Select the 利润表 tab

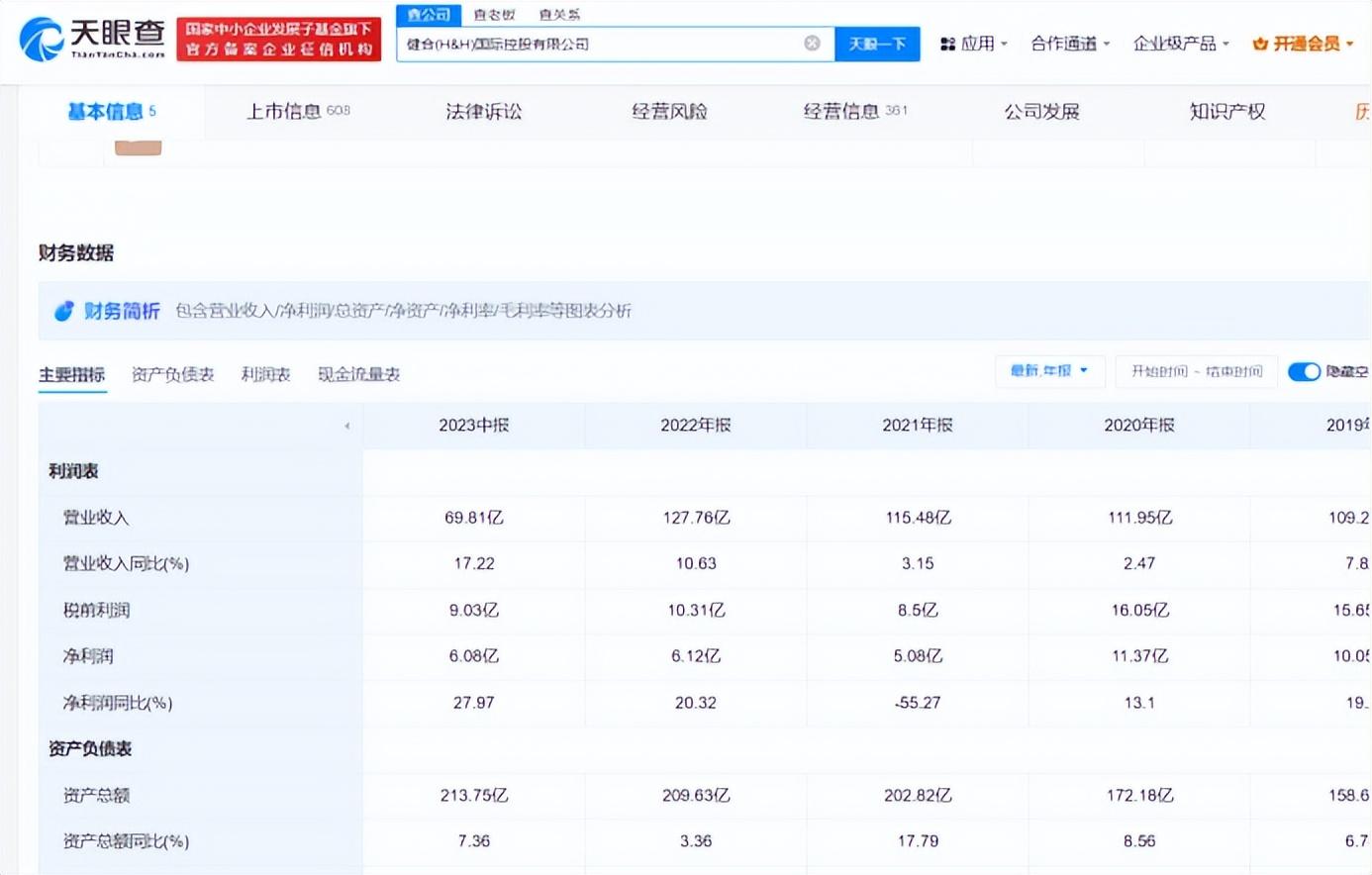click(265, 374)
